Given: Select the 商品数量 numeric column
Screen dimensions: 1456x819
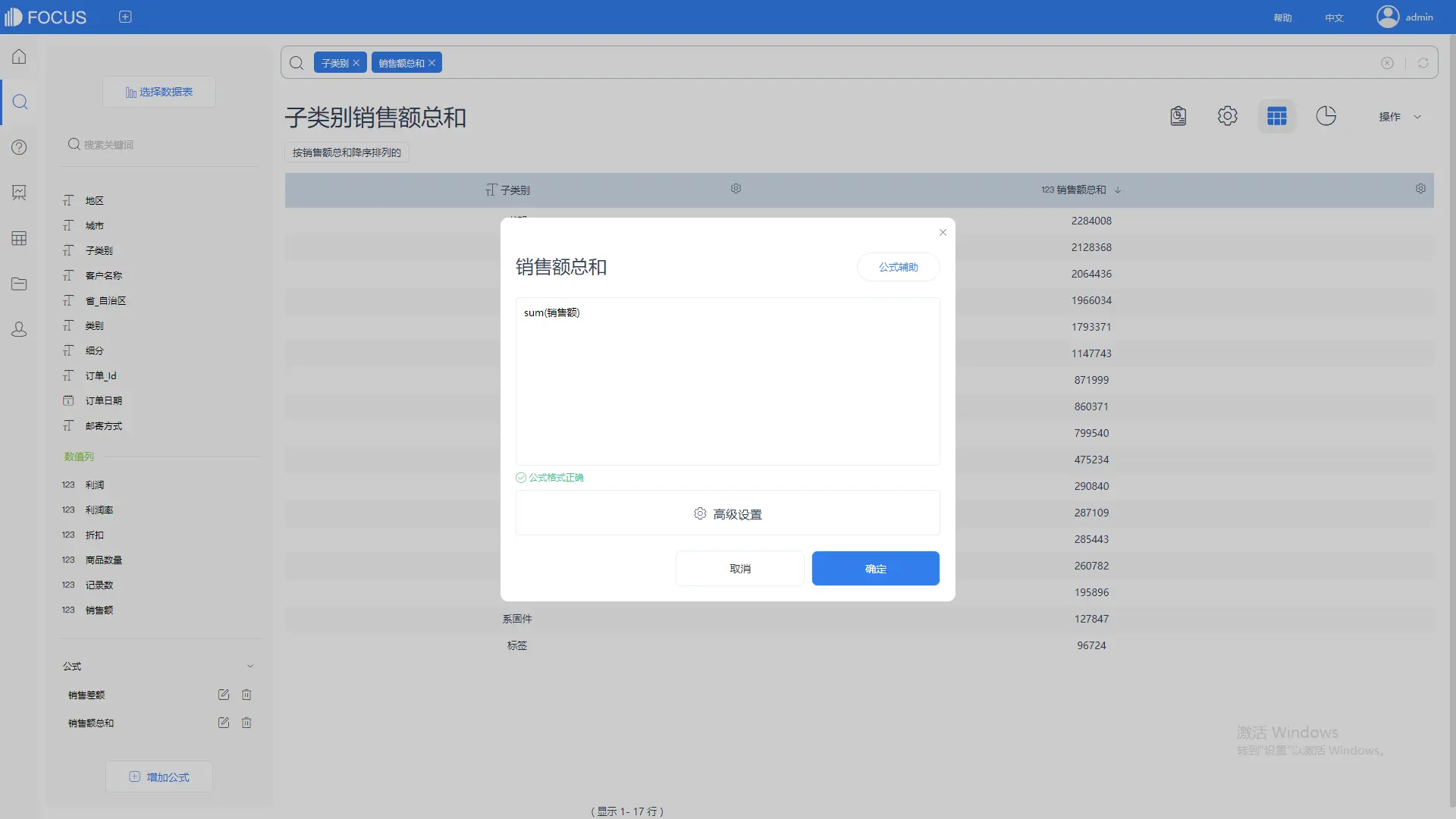Looking at the screenshot, I should [x=103, y=560].
